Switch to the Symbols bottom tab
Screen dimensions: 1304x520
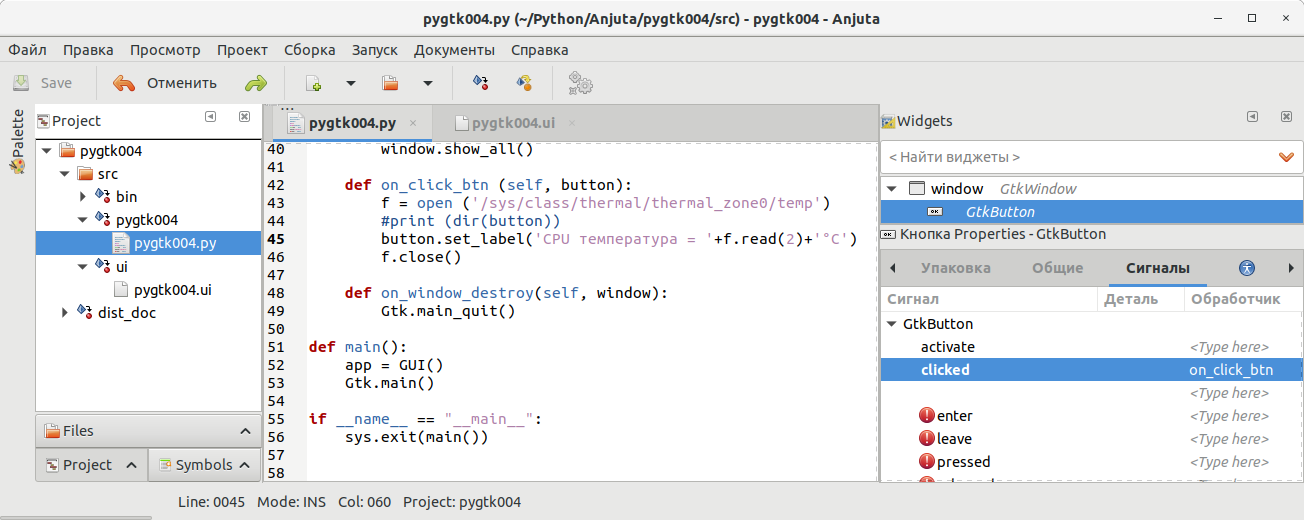[x=205, y=465]
